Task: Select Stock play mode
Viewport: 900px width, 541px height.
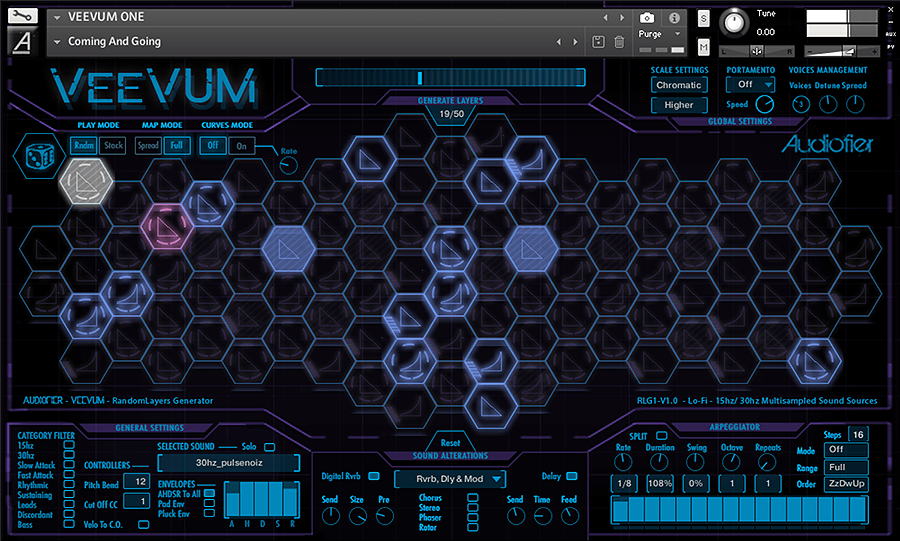Action: pyautogui.click(x=113, y=146)
